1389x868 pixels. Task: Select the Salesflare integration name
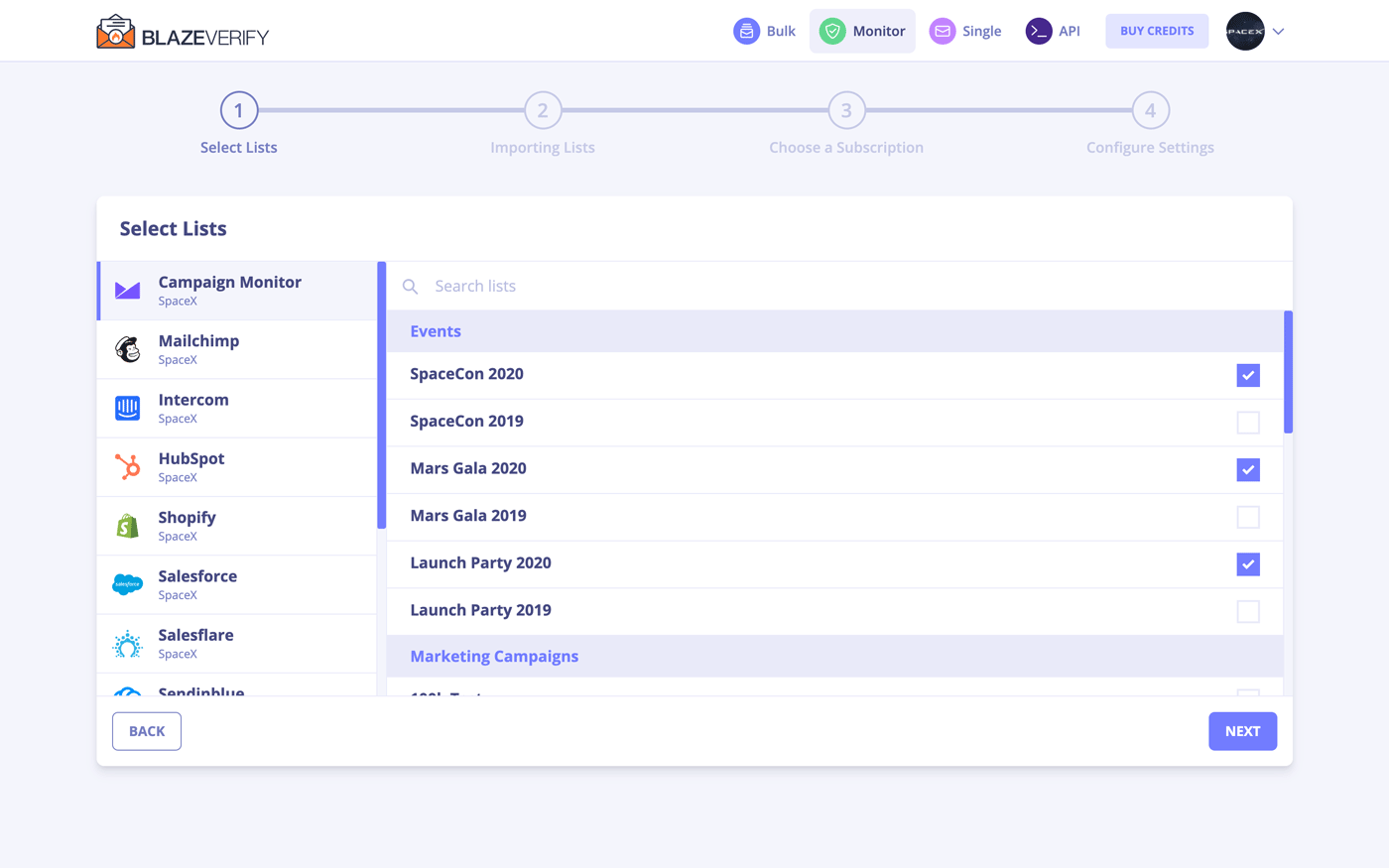pyautogui.click(x=195, y=635)
